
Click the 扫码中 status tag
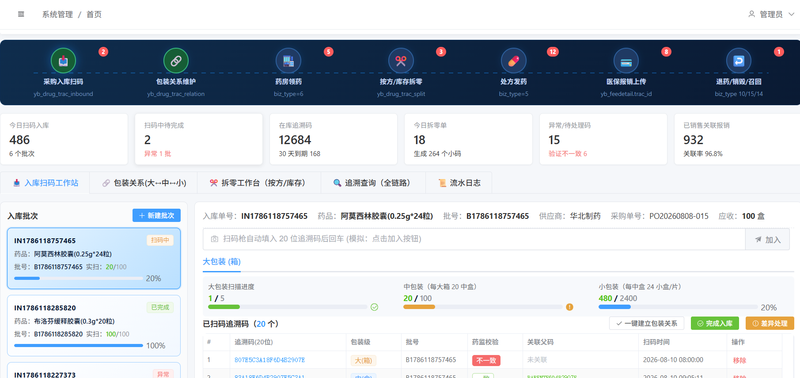160,240
